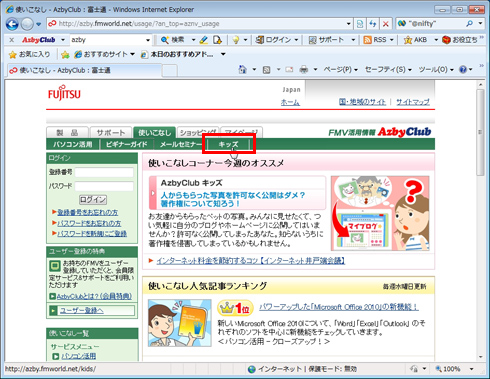Open the Help question mark icon
Viewport: 490px width, 379px height.
463,69
